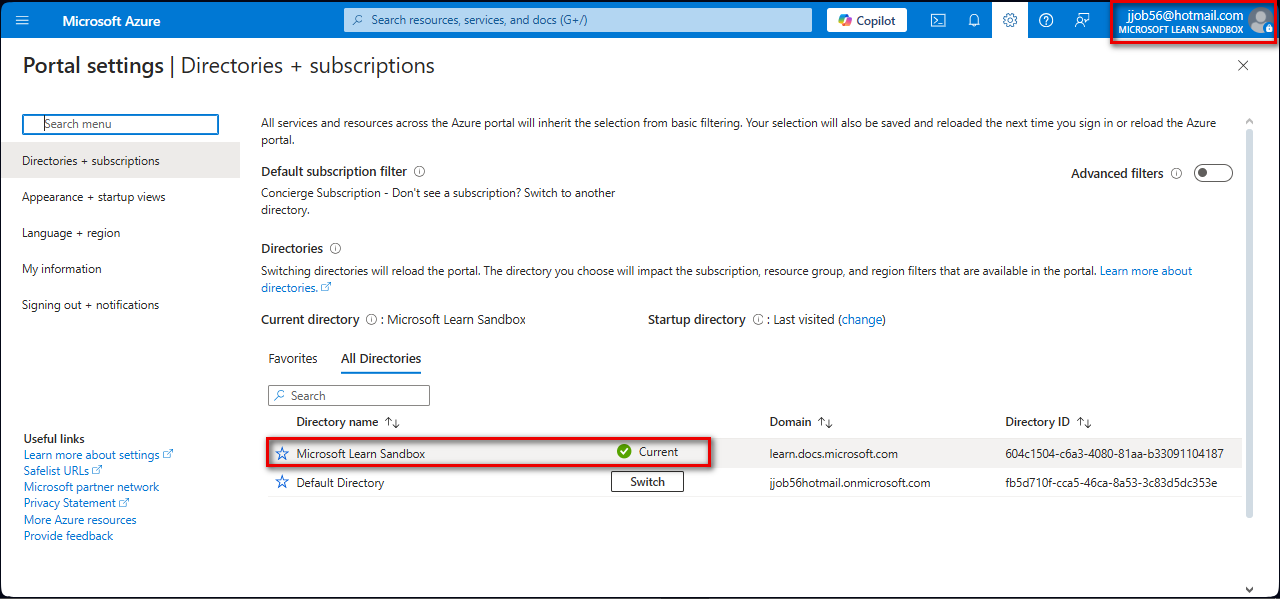The width and height of the screenshot is (1280, 599).
Task: Favorite Microsoft Learn Sandbox with the star
Action: [282, 453]
